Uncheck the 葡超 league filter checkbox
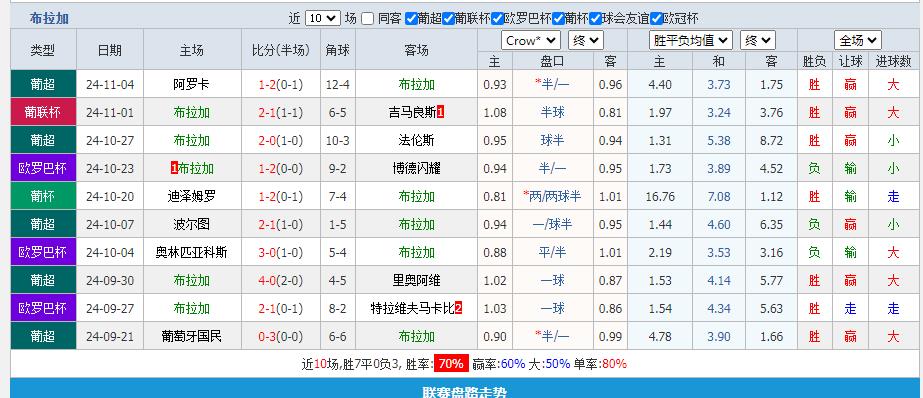Screen dimensions: 923x398 pos(412,18)
